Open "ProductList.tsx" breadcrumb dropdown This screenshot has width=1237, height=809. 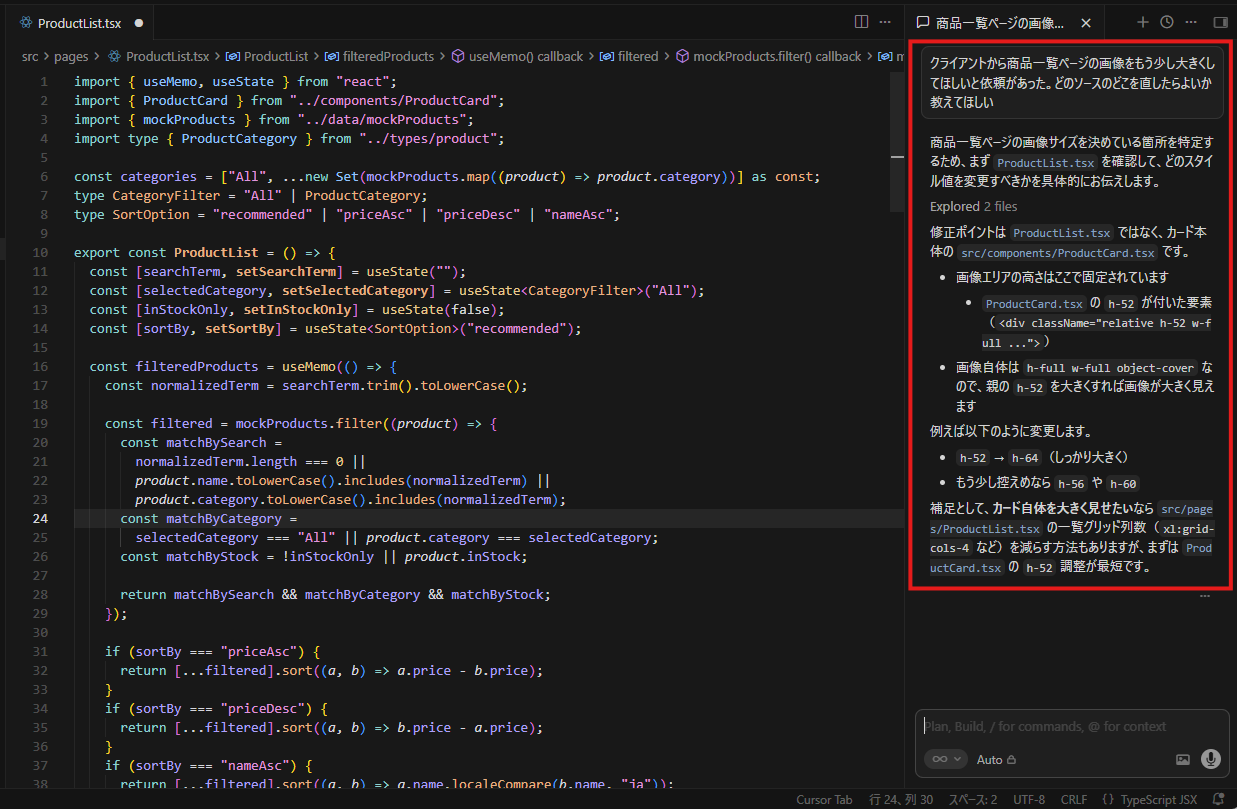click(159, 56)
